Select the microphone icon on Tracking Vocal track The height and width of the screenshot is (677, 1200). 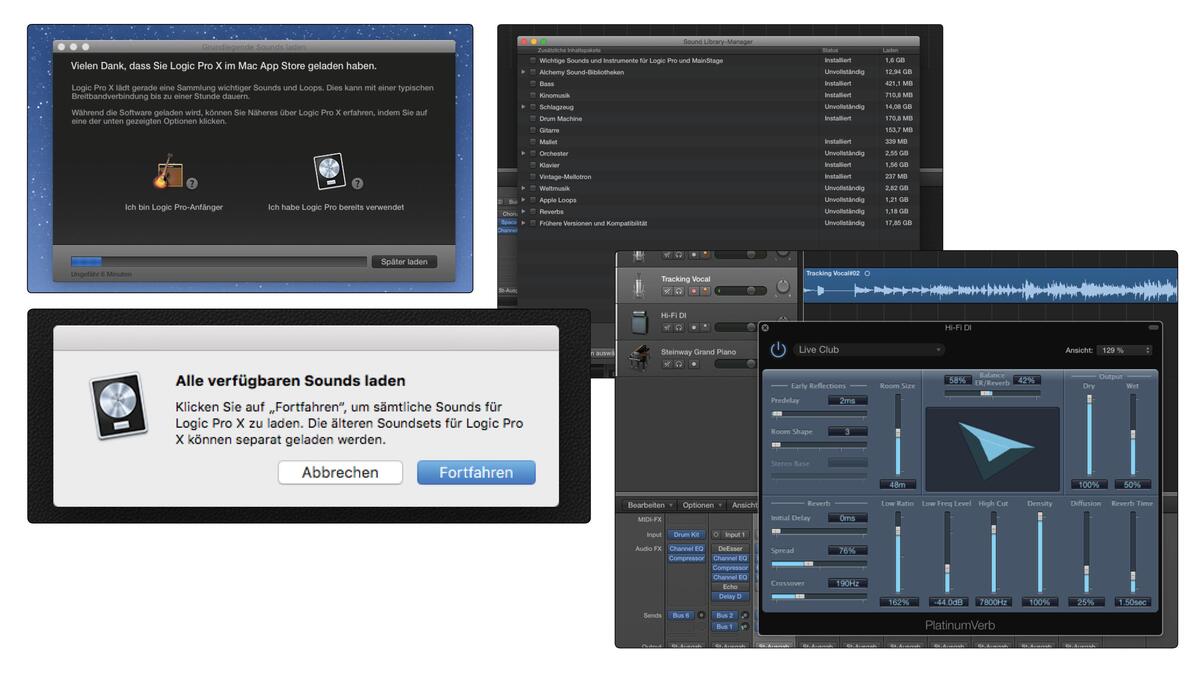coord(639,286)
